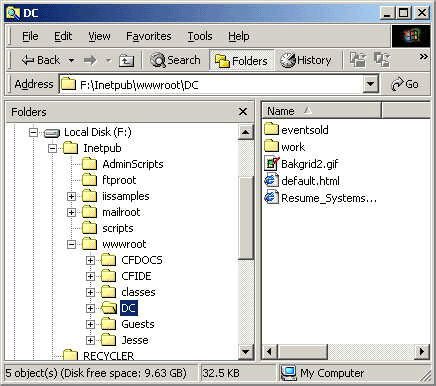Select the Local Disk (F:) drive icon
Image resolution: width=436 pixels, height=386 pixels.
[x=52, y=133]
